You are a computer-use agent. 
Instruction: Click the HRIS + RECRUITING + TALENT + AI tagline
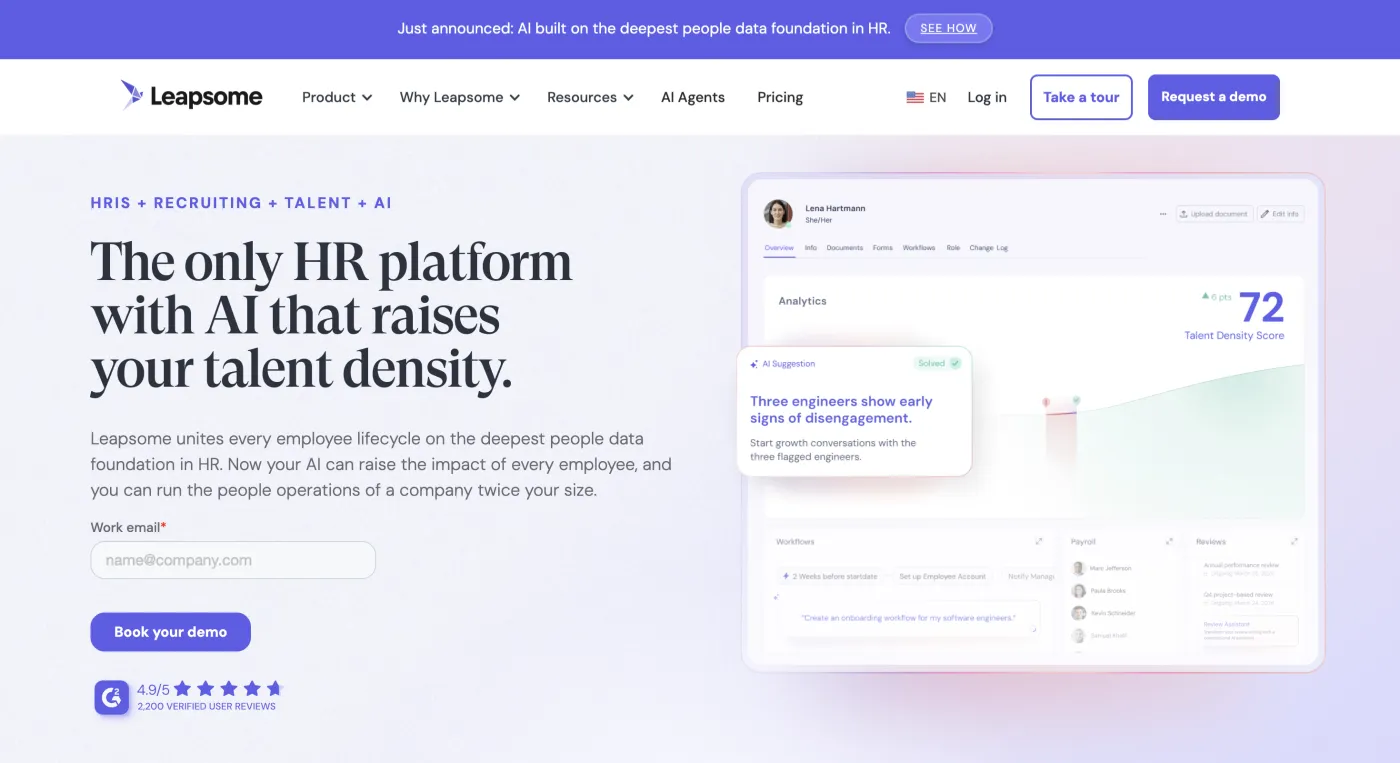(241, 203)
